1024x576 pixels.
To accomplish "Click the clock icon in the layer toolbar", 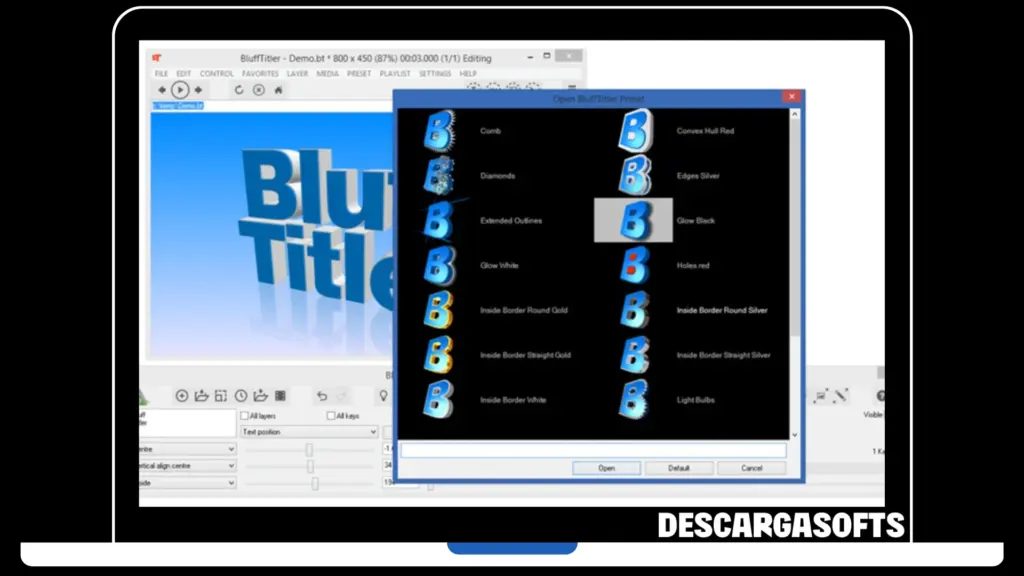I will click(x=241, y=396).
